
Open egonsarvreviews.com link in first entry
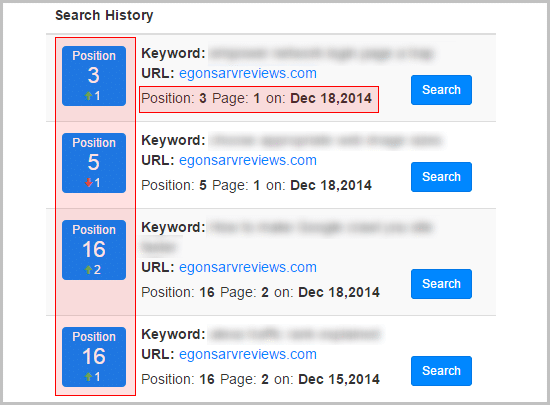click(248, 73)
